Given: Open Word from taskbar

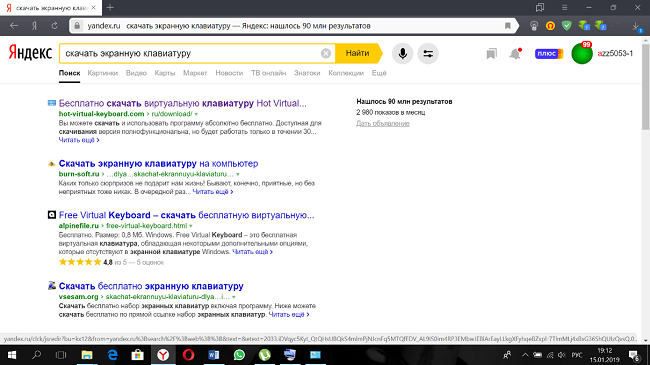Looking at the screenshot, I should tap(213, 355).
